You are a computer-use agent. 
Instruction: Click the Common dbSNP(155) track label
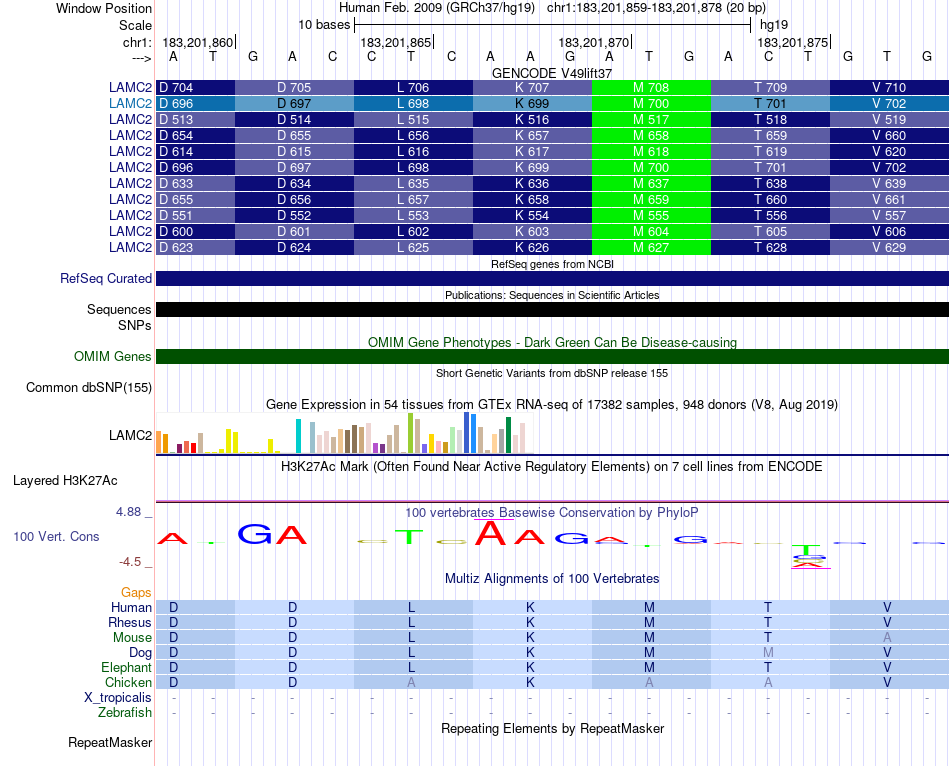click(89, 387)
